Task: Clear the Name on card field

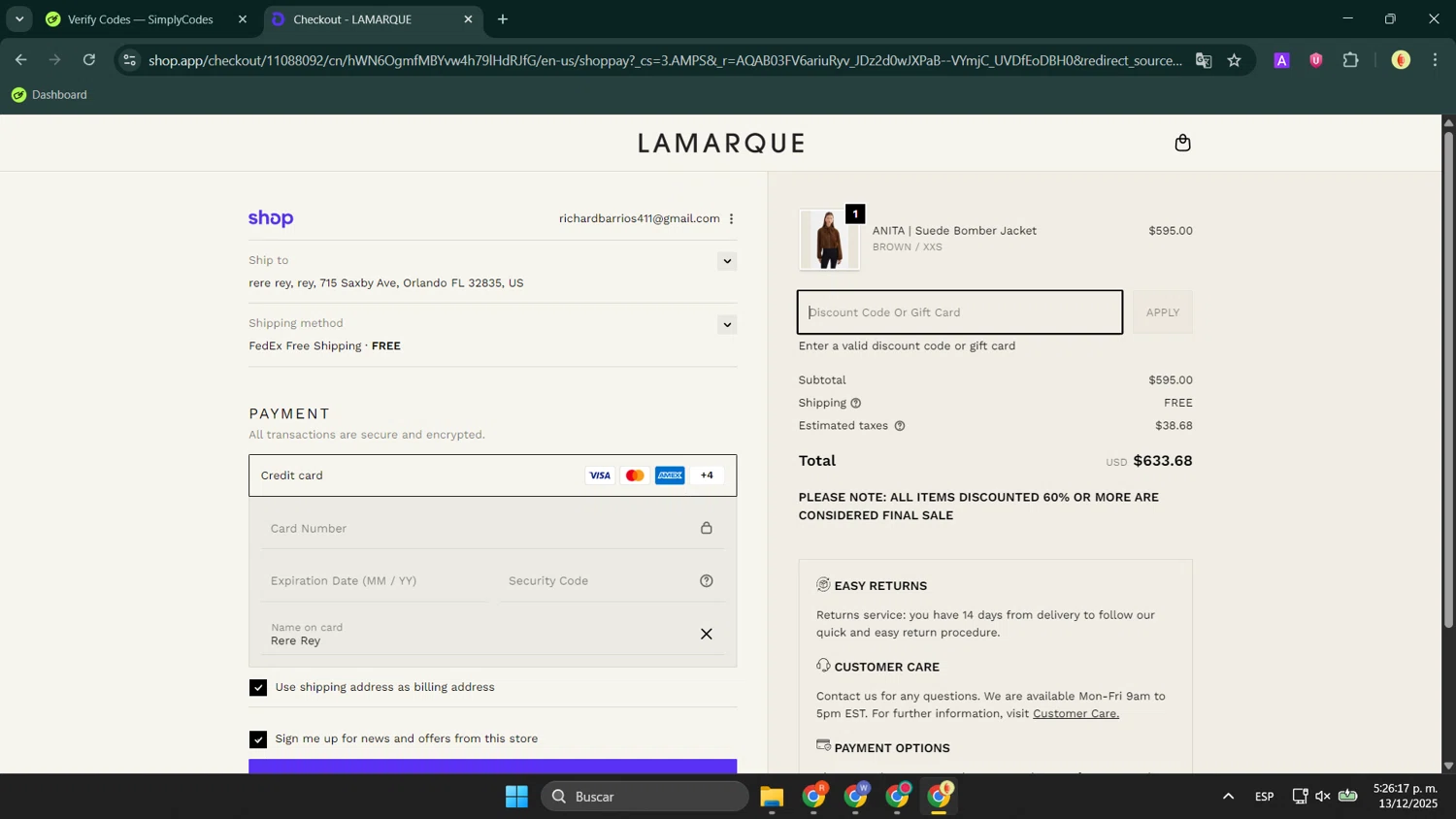Action: (707, 635)
